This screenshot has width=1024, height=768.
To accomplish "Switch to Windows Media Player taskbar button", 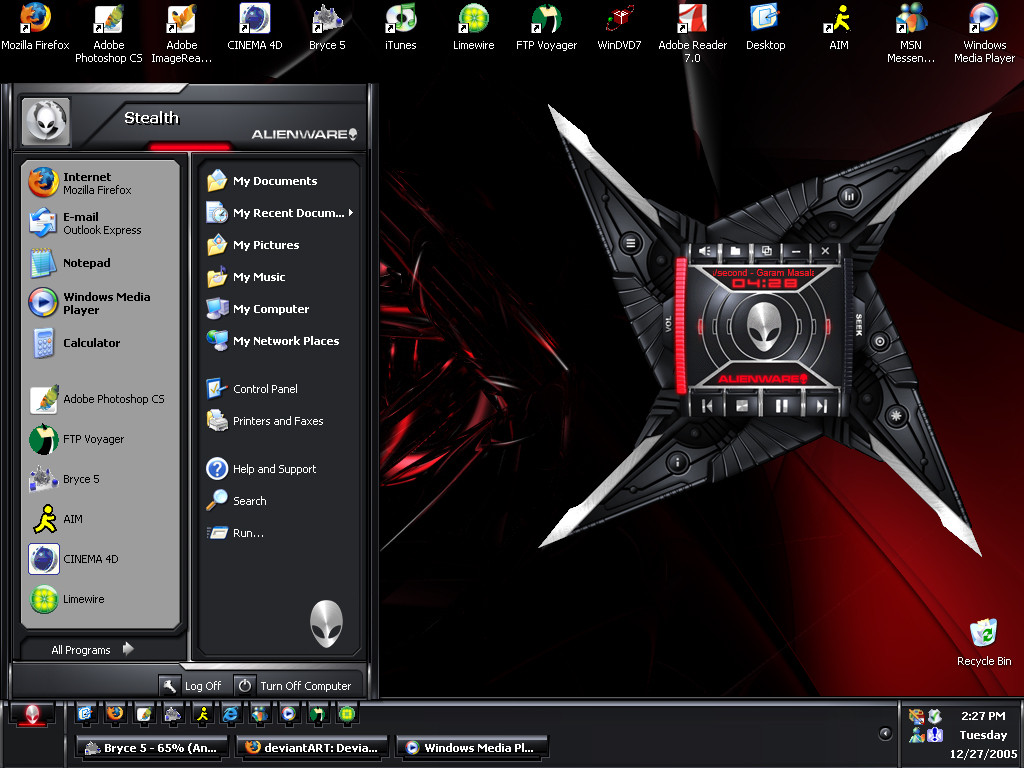I will (x=472, y=748).
